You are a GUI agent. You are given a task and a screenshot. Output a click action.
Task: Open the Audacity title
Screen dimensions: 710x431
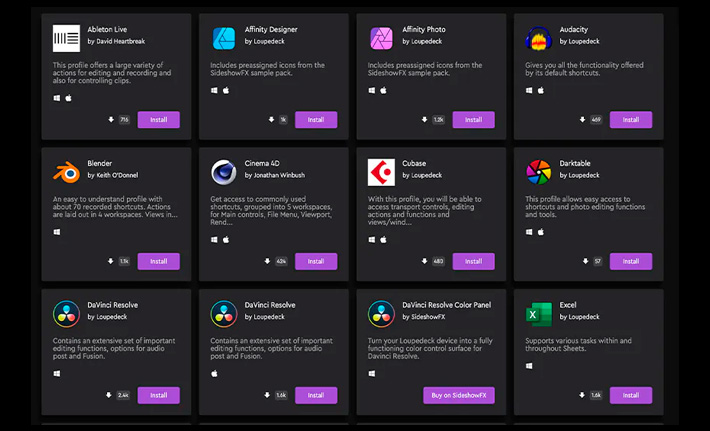(x=574, y=29)
